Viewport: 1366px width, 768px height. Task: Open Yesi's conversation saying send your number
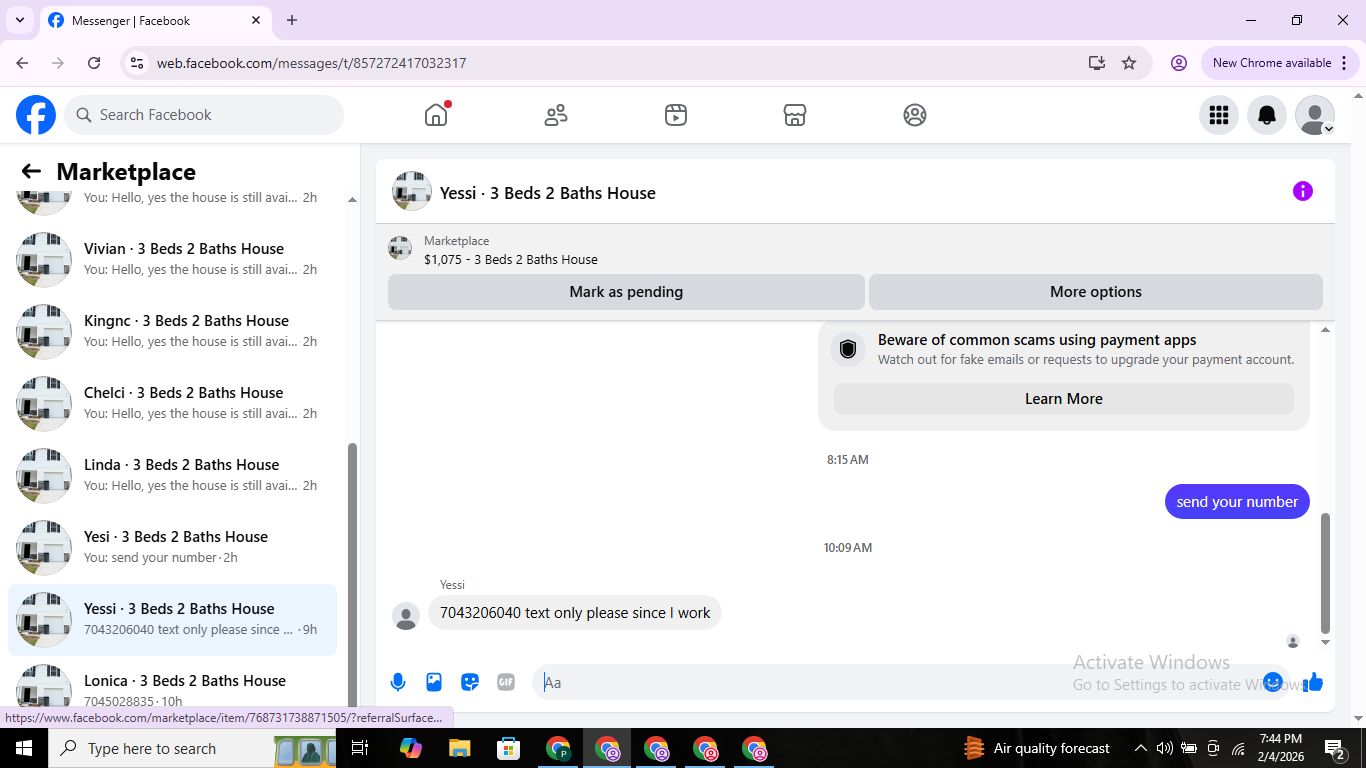point(172,548)
